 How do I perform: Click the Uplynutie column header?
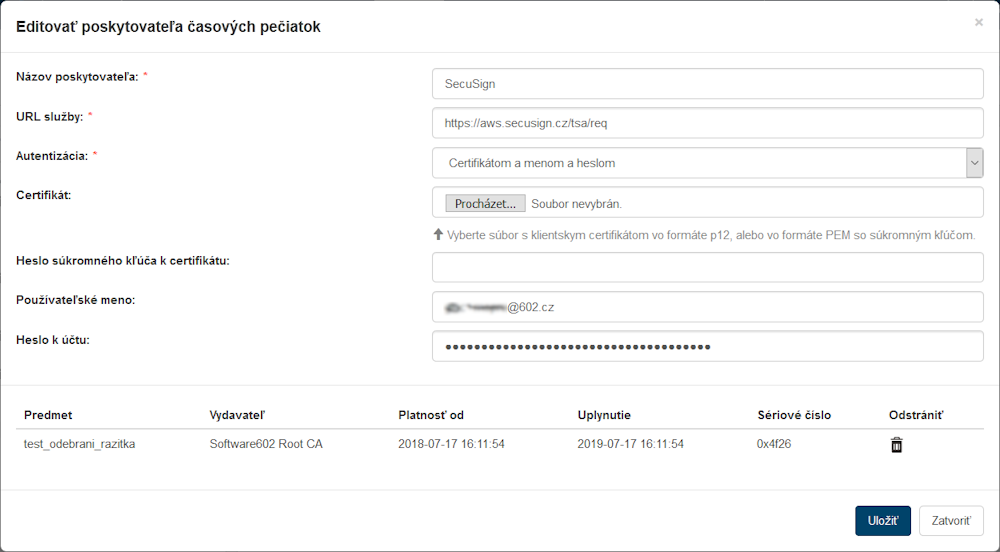click(x=604, y=415)
